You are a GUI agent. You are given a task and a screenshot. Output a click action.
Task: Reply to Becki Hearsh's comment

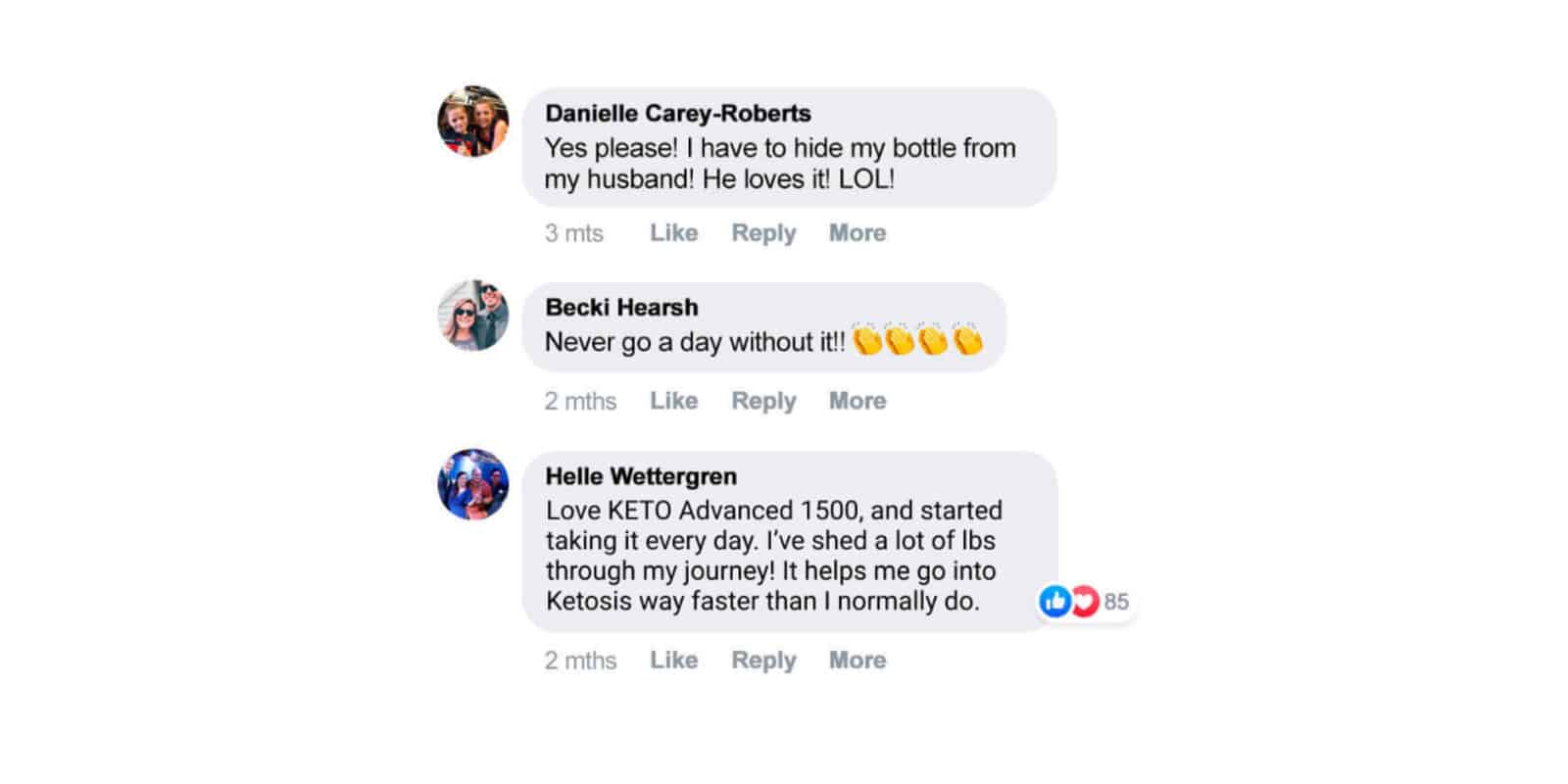click(x=763, y=402)
